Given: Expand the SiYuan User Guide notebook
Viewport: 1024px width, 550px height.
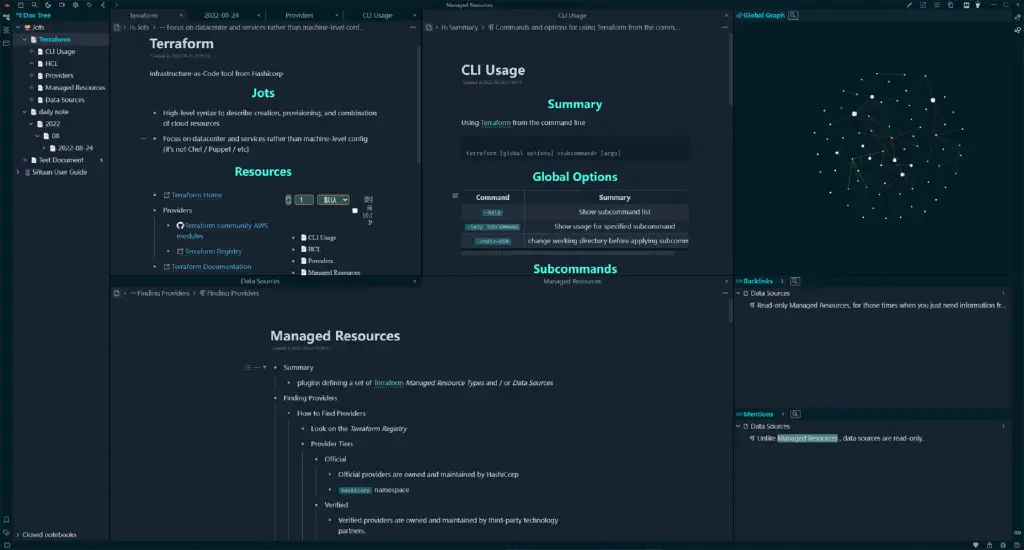Looking at the screenshot, I should [18, 172].
